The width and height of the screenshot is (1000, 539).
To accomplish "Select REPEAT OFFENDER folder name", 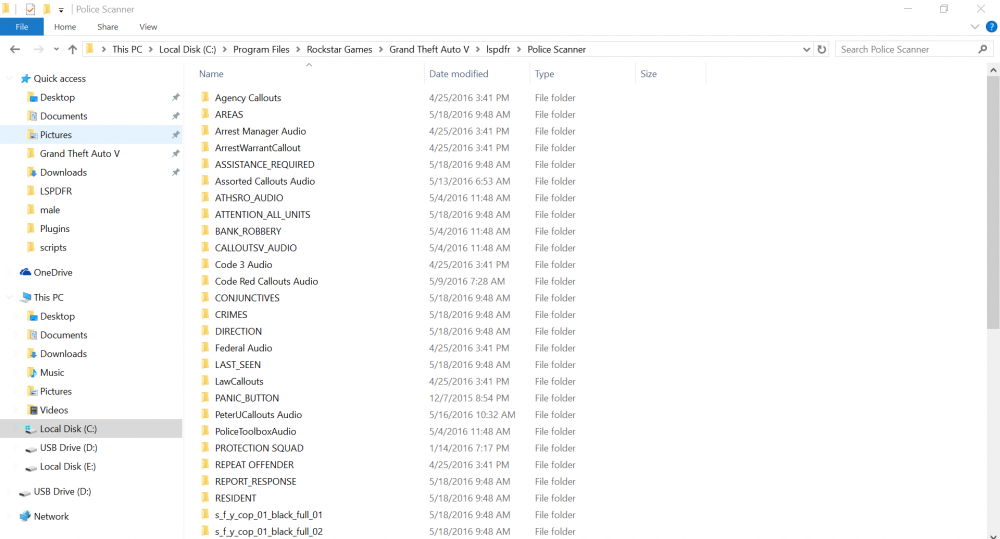I will [254, 464].
